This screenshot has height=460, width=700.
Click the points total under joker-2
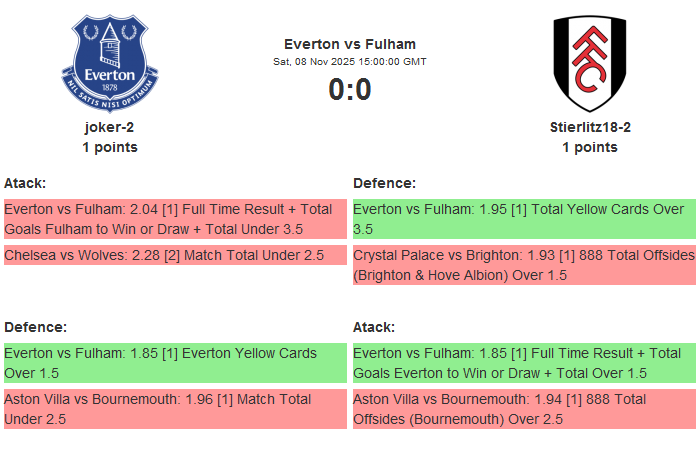pyautogui.click(x=110, y=147)
